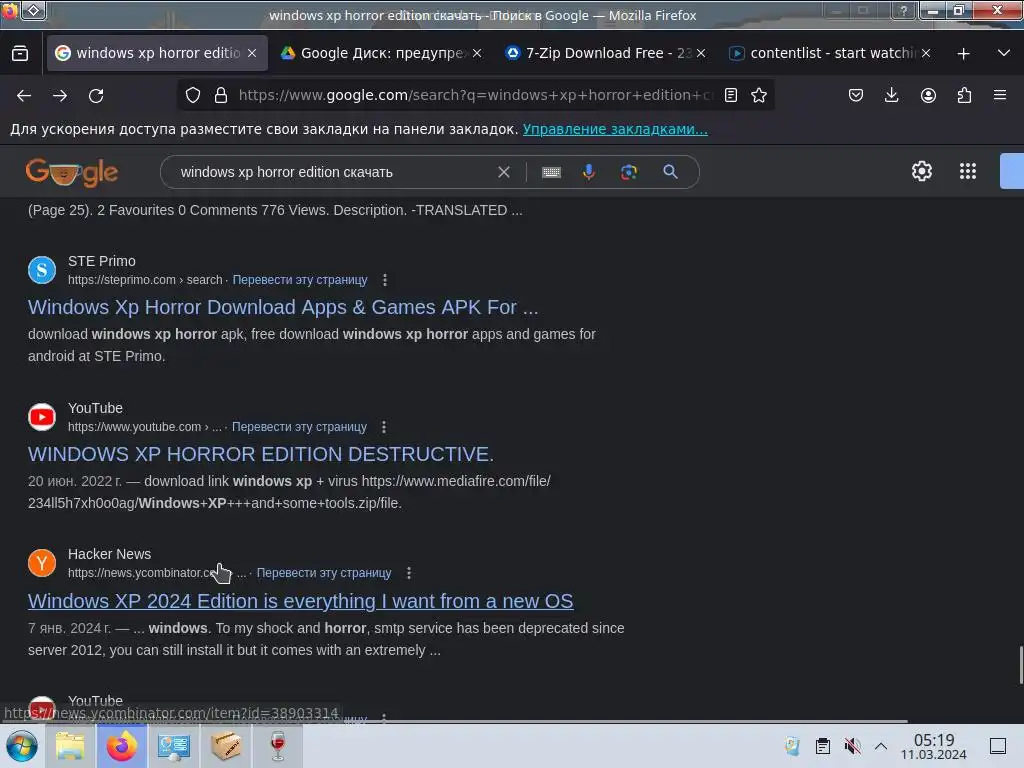Open the Firefox hamburger menu
Screen dimensions: 1024x768
(x=1000, y=95)
